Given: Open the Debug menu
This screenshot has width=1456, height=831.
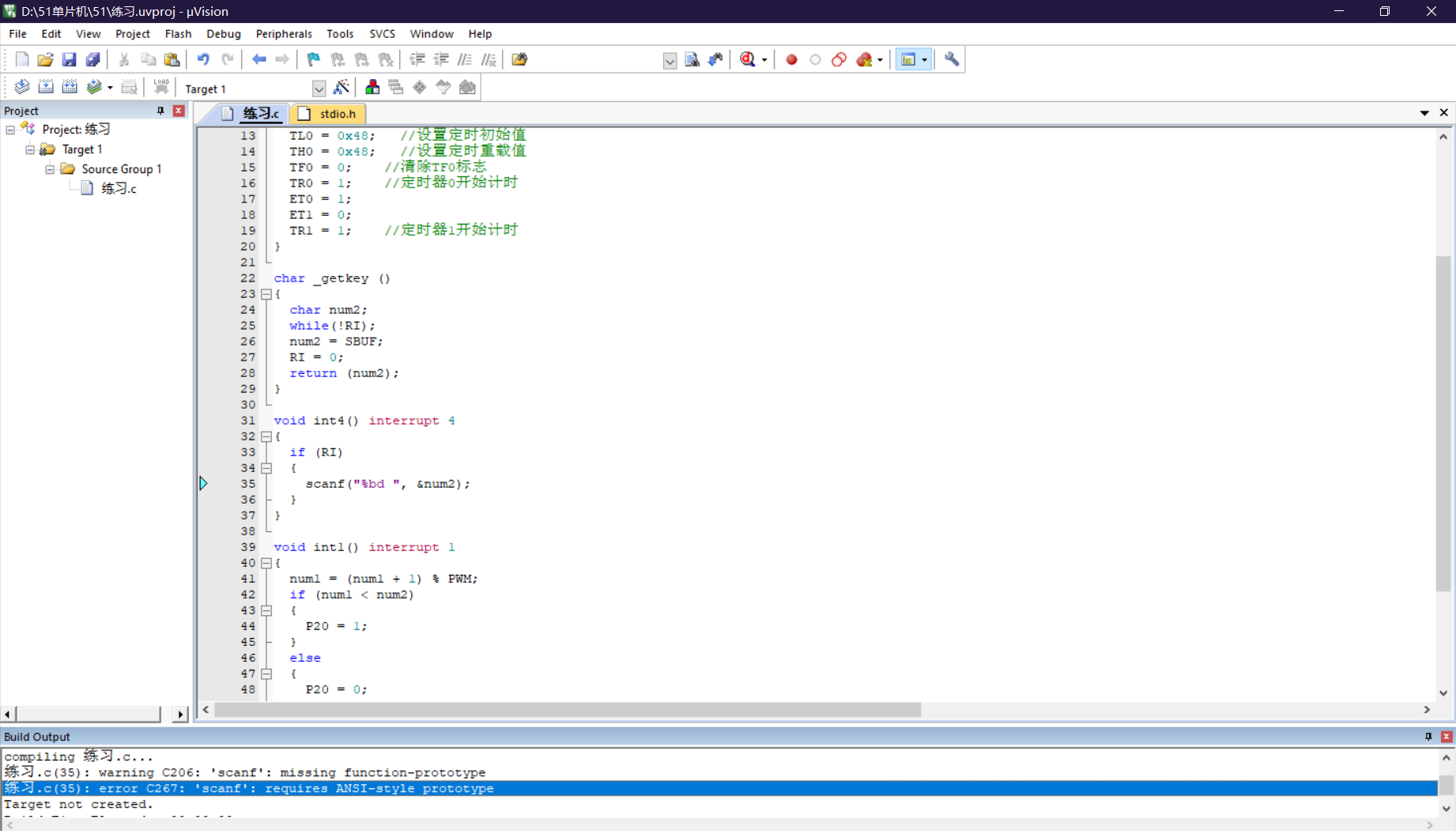Looking at the screenshot, I should [x=224, y=34].
